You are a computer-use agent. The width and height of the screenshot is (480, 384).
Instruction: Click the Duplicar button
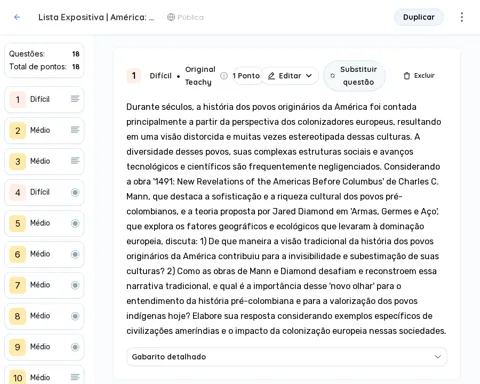tap(419, 17)
